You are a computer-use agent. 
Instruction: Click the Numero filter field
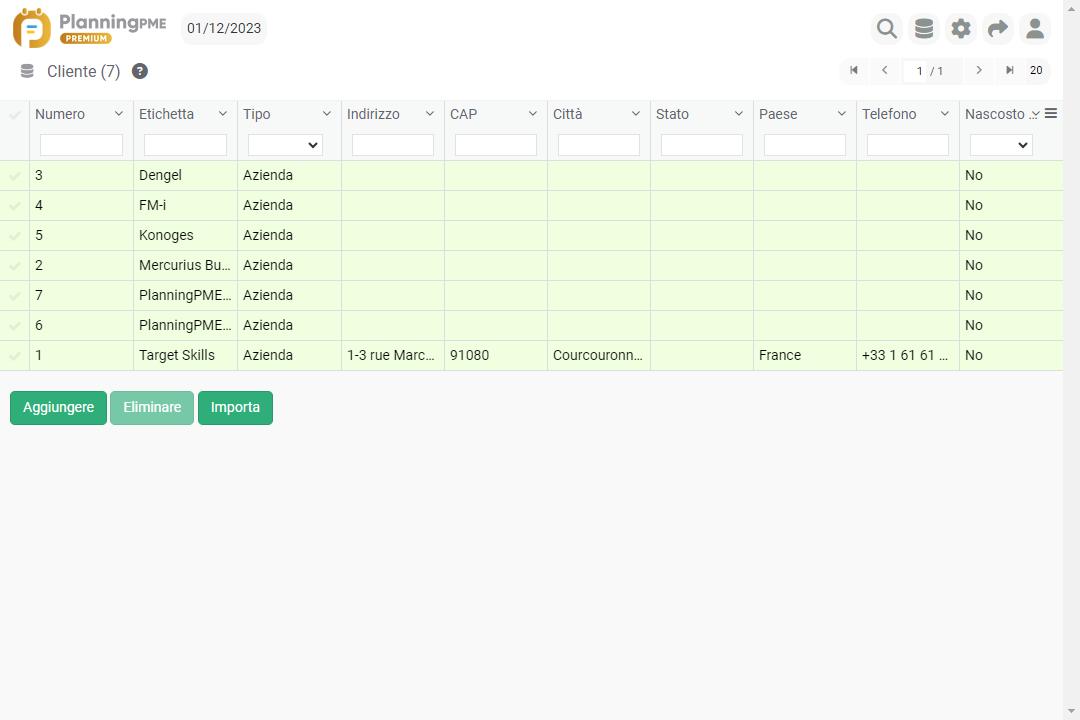coord(81,145)
